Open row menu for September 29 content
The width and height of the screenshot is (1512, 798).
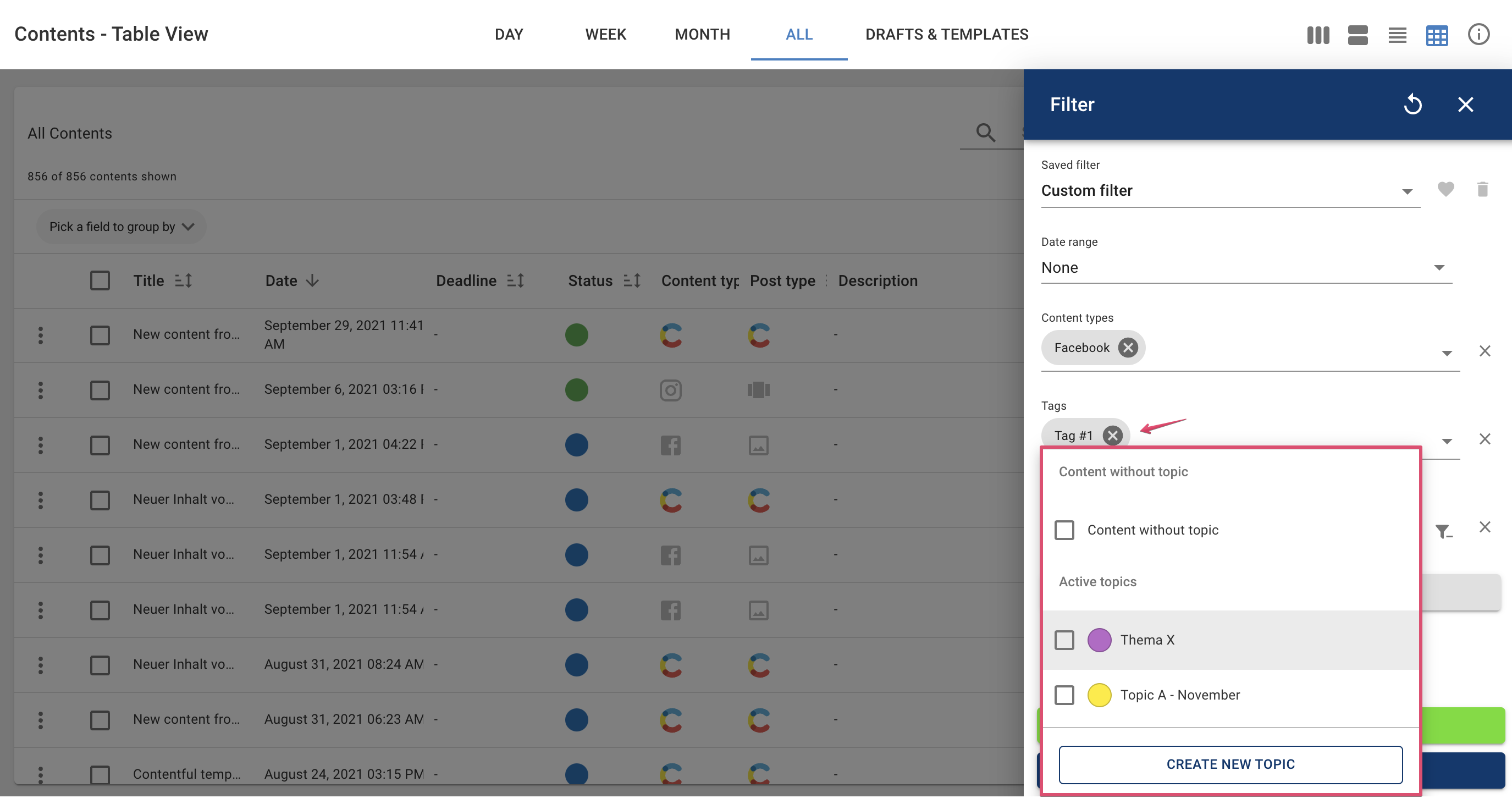coord(41,335)
